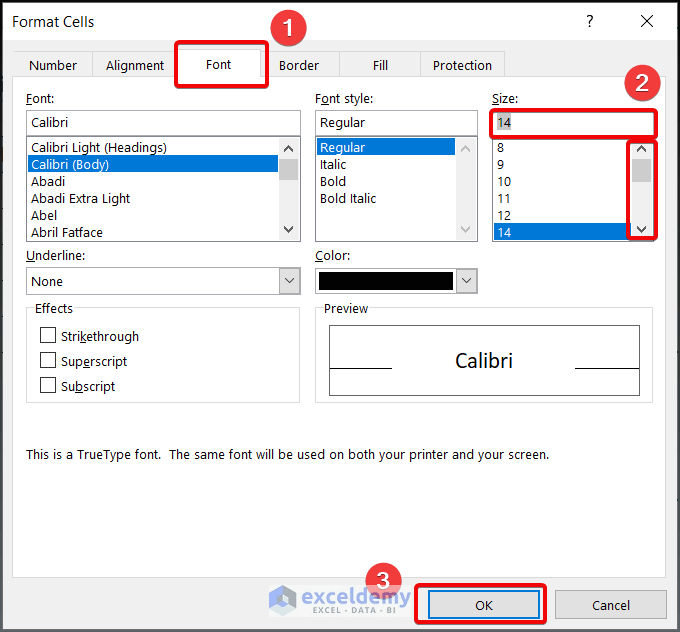
Task: Open the Border tab
Action: [299, 65]
